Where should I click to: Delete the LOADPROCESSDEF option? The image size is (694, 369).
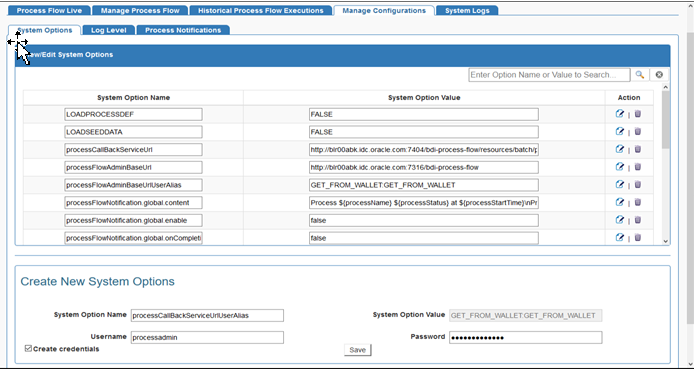tap(638, 114)
